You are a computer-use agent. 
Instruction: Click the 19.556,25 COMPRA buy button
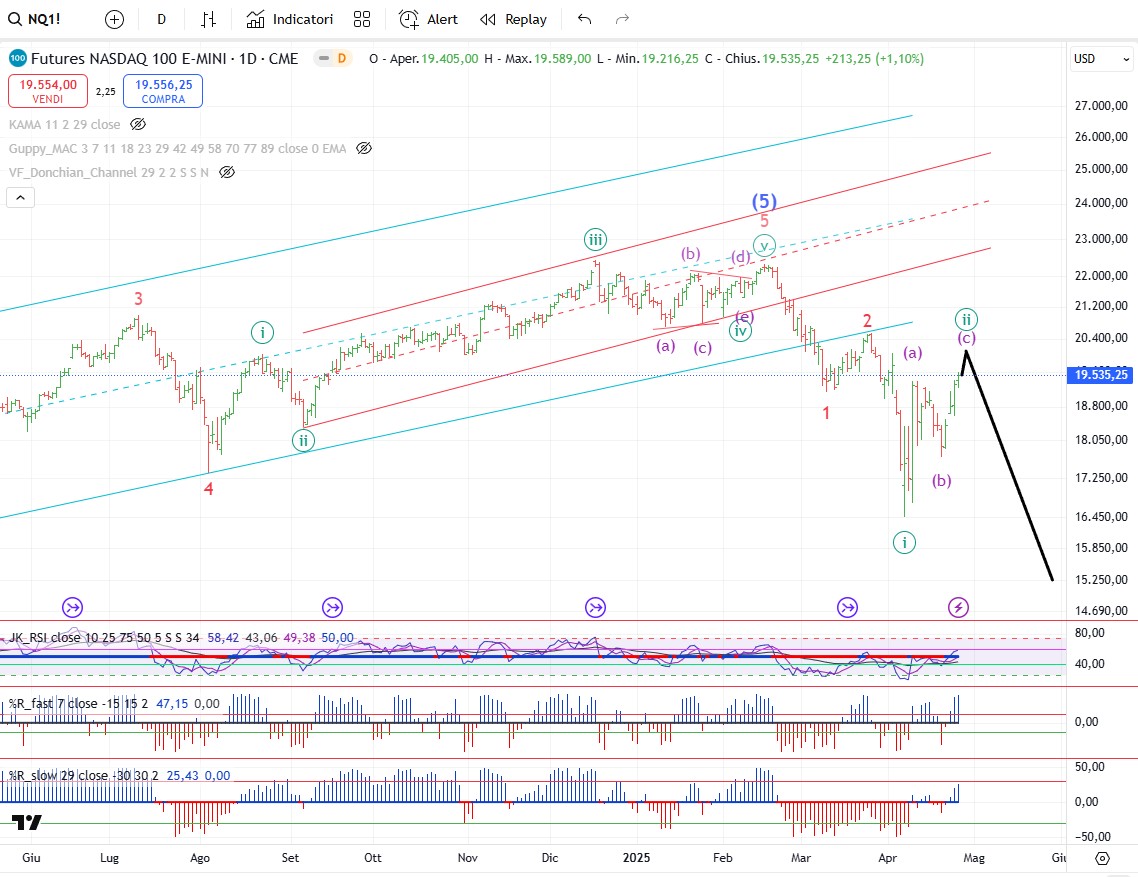[x=163, y=91]
